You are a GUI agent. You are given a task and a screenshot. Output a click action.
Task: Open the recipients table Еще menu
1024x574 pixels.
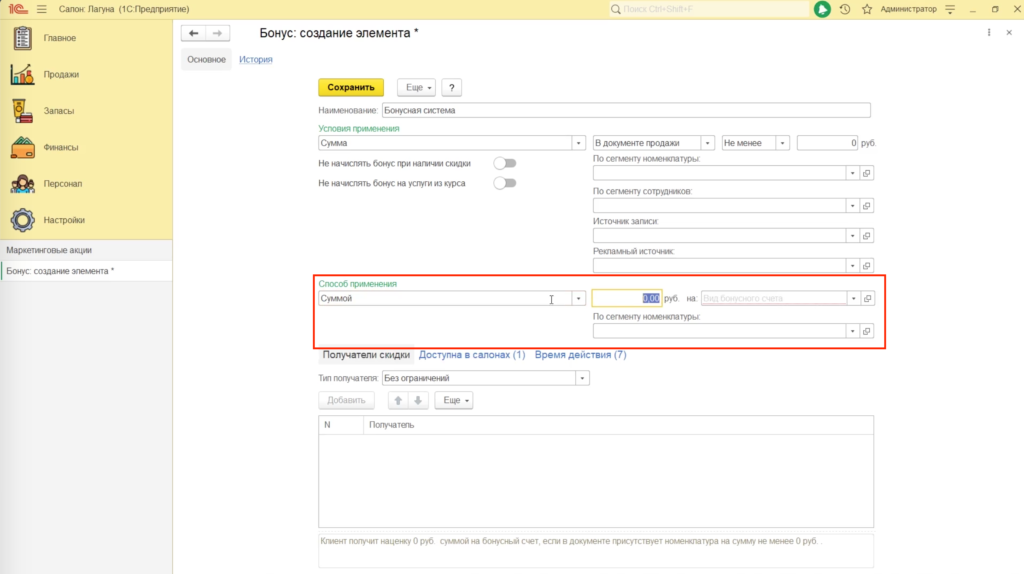[454, 400]
